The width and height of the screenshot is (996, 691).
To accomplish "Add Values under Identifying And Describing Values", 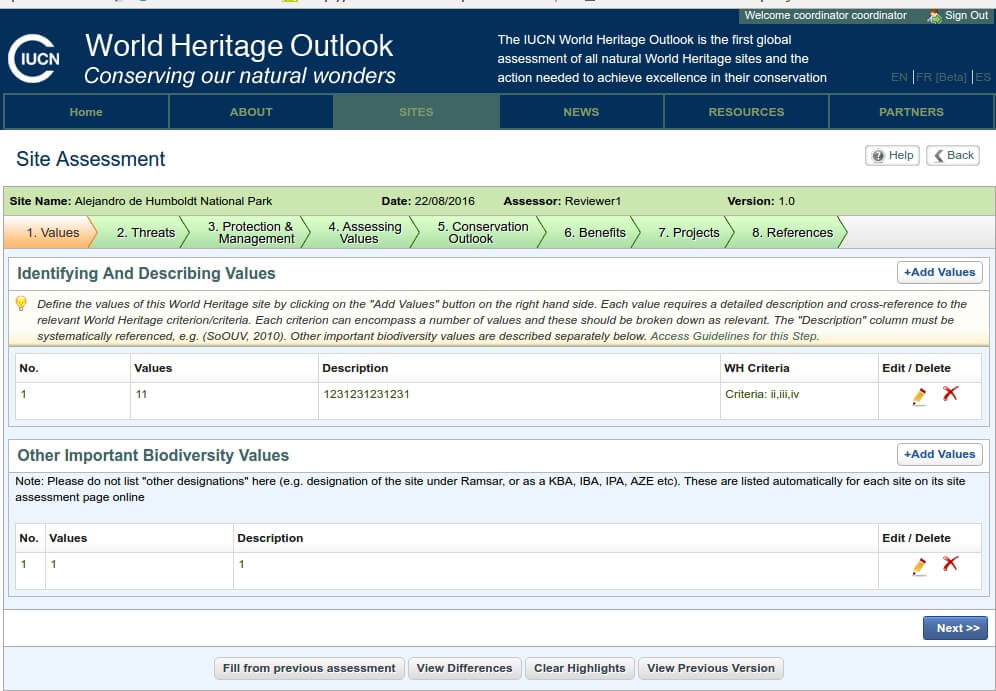I will [939, 272].
